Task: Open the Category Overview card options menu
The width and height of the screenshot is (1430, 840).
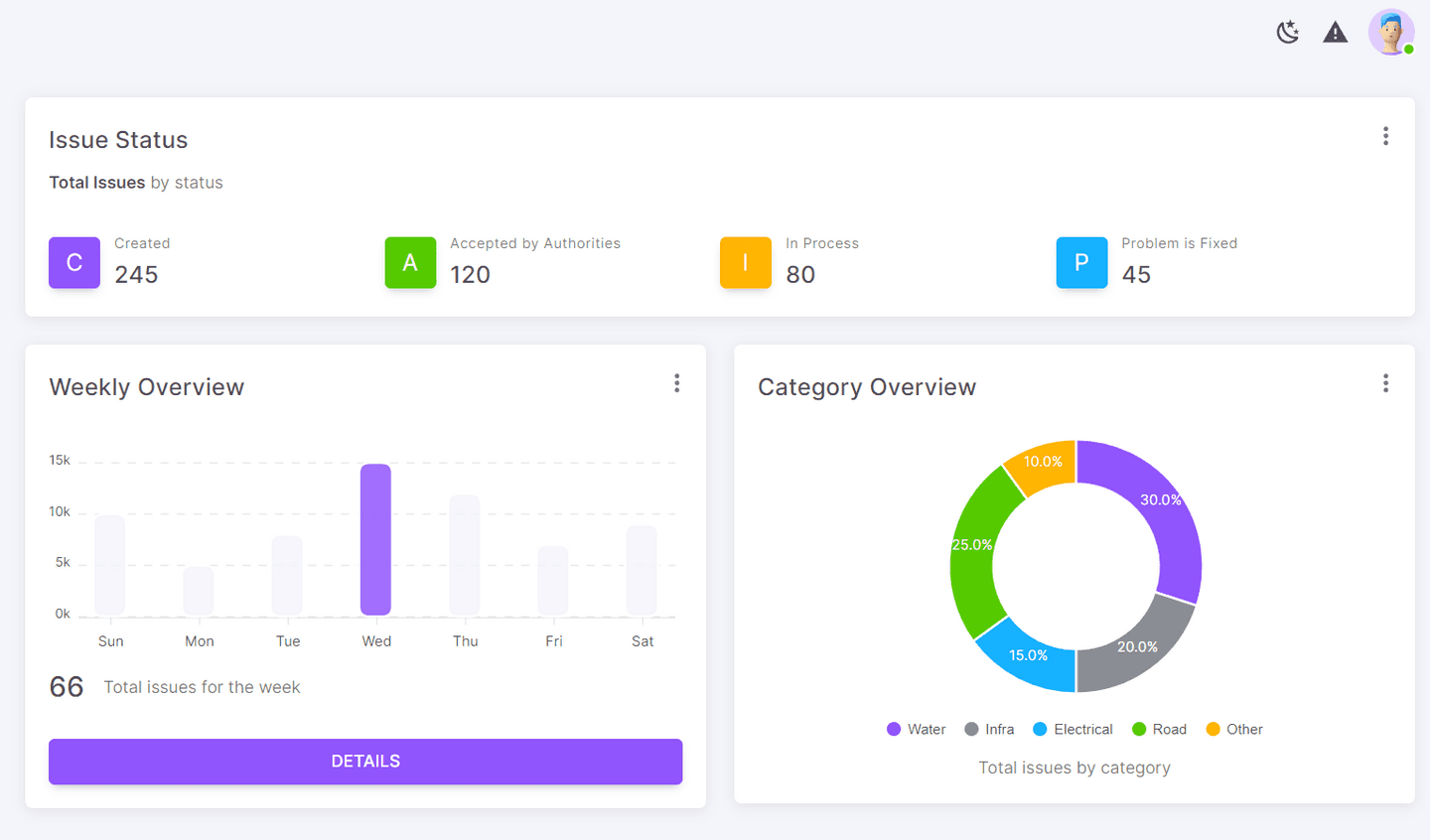Action: pos(1385,383)
